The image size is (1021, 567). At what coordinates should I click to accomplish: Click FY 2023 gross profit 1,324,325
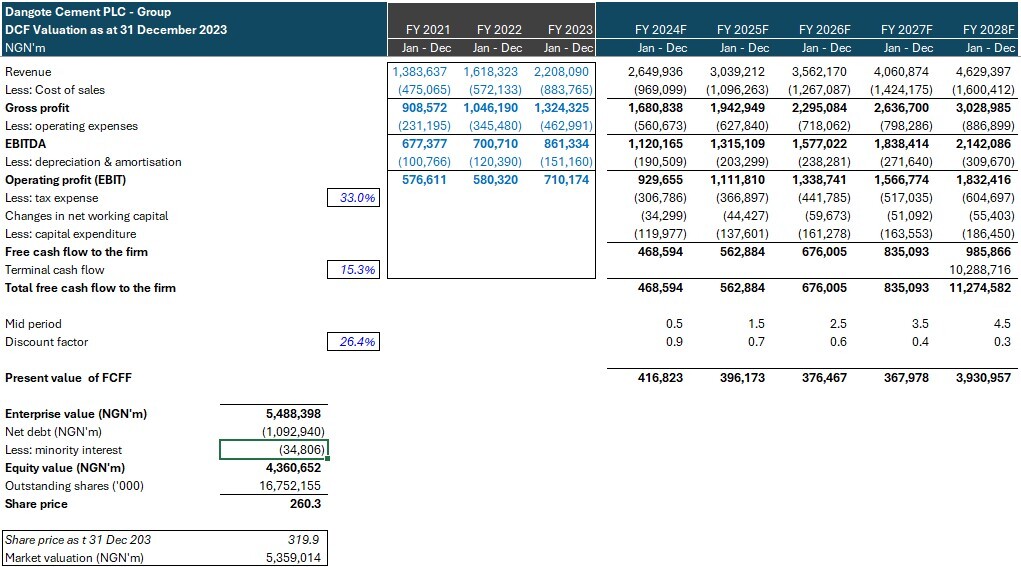click(561, 108)
